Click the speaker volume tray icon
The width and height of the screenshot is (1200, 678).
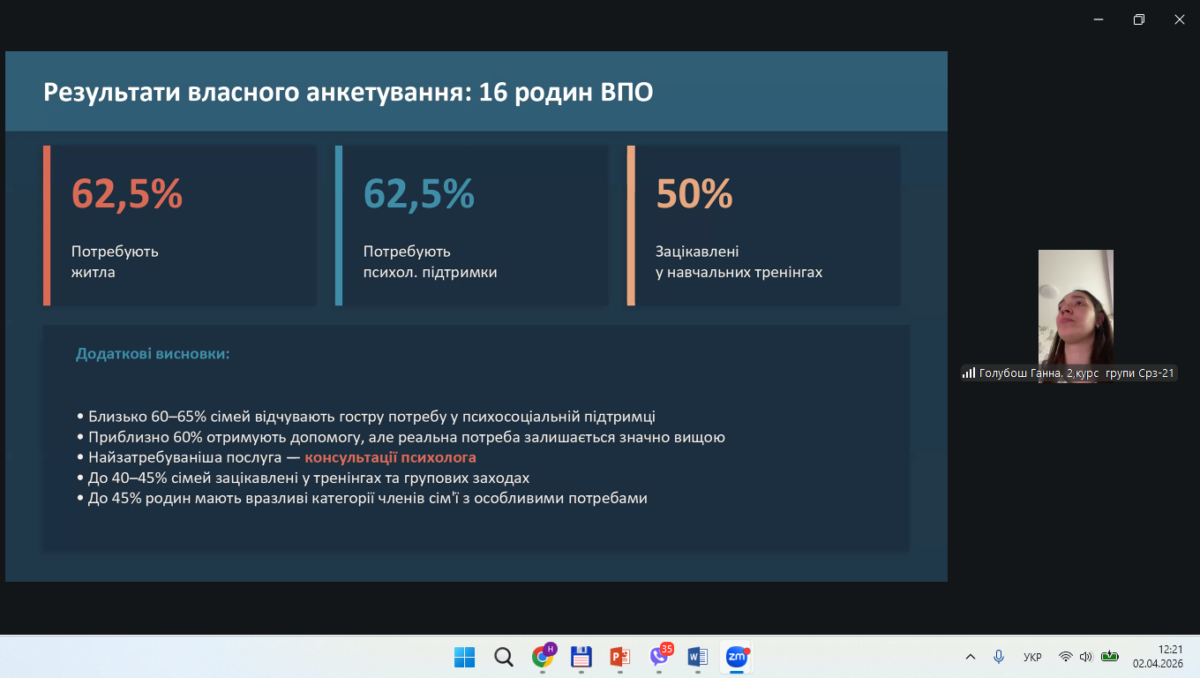point(1086,657)
